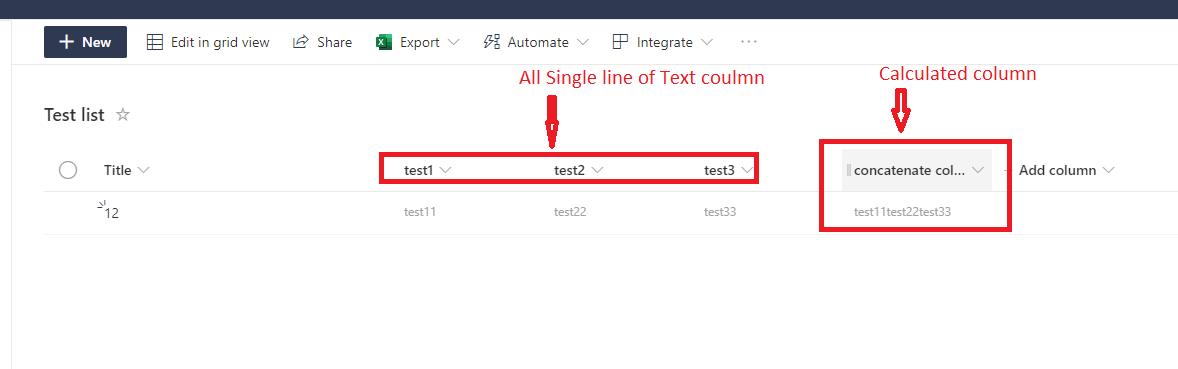Viewport: 1178px width, 369px height.
Task: Open the test3 column header dropdown
Action: pos(728,171)
